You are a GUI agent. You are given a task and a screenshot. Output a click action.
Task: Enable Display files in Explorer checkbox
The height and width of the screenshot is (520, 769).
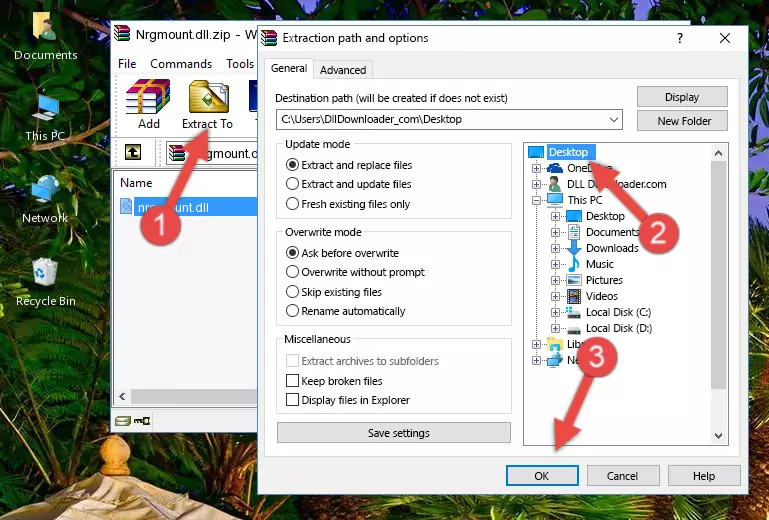point(292,400)
